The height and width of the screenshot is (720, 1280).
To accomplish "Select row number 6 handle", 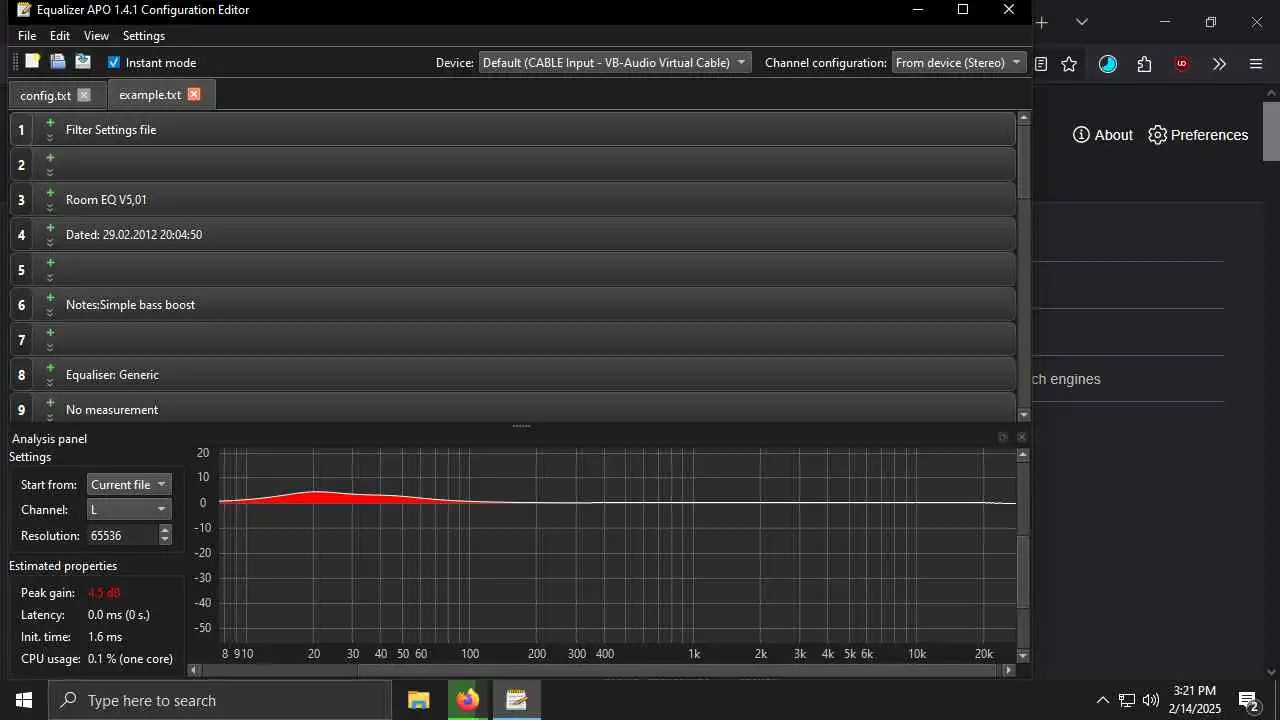I will tap(21, 305).
